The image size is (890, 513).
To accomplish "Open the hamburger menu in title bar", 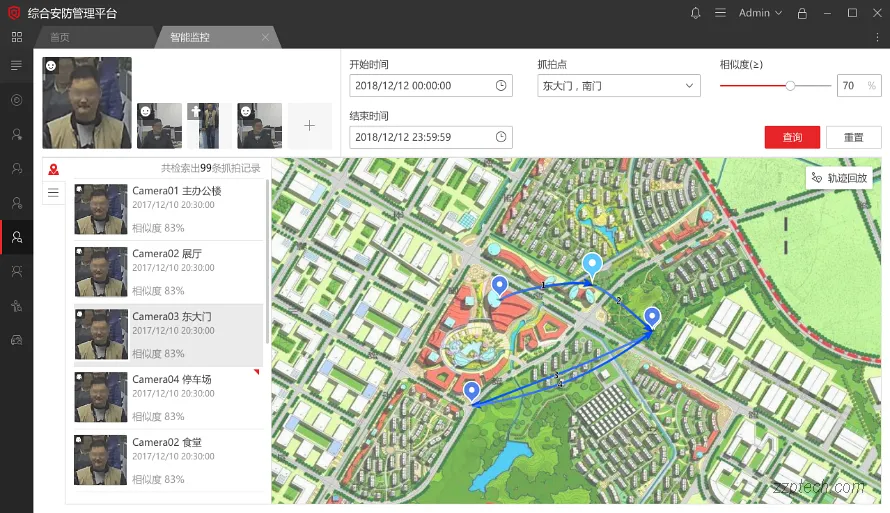I will point(720,13).
